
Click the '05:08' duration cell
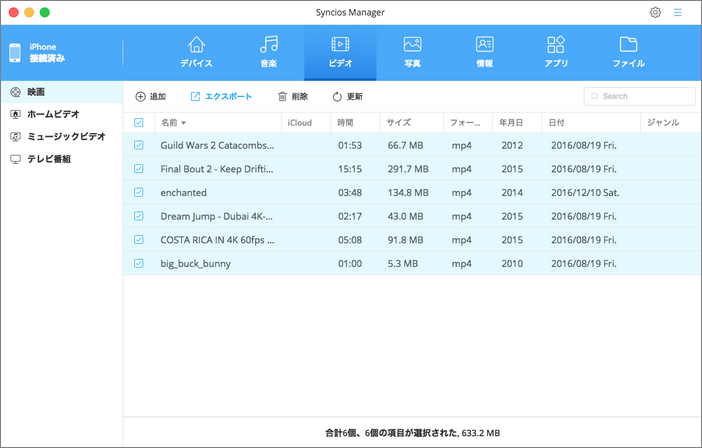coord(350,240)
